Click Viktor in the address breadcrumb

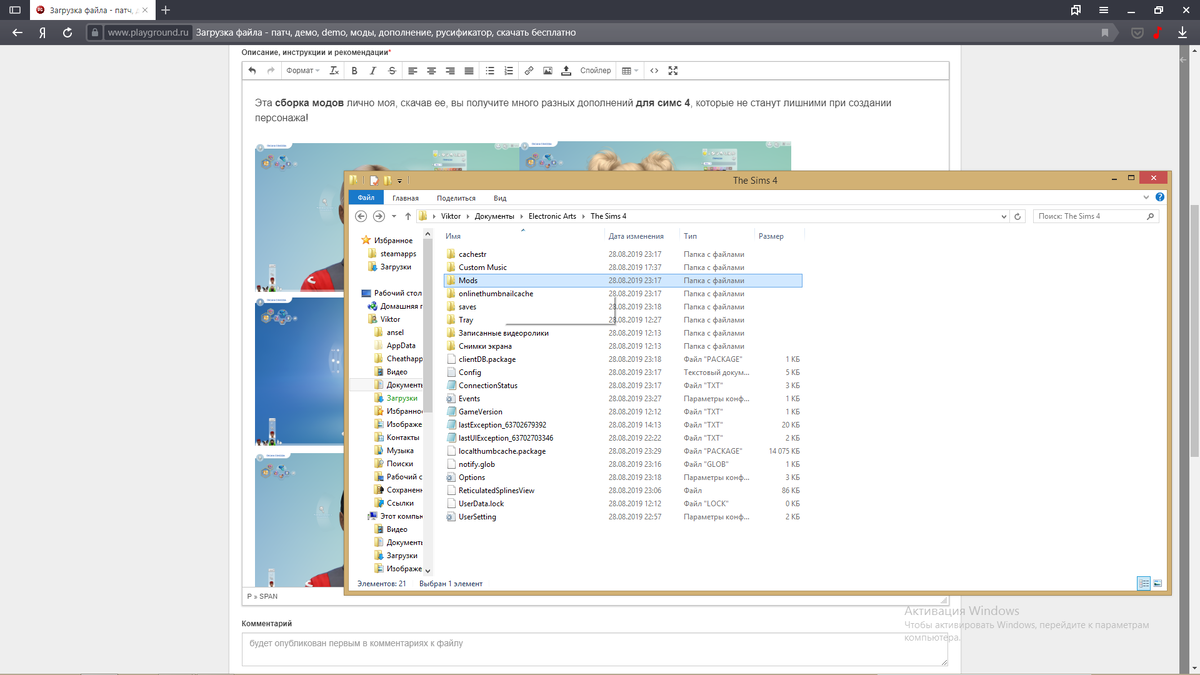point(451,216)
